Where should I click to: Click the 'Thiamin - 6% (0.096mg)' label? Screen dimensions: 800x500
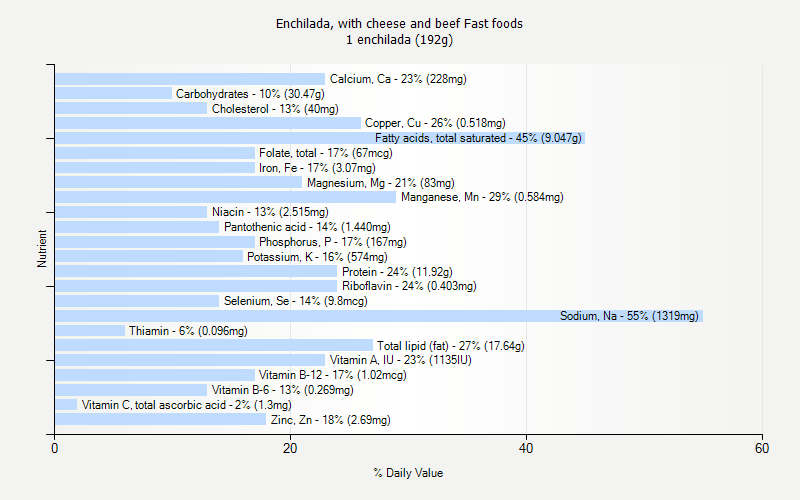point(188,331)
